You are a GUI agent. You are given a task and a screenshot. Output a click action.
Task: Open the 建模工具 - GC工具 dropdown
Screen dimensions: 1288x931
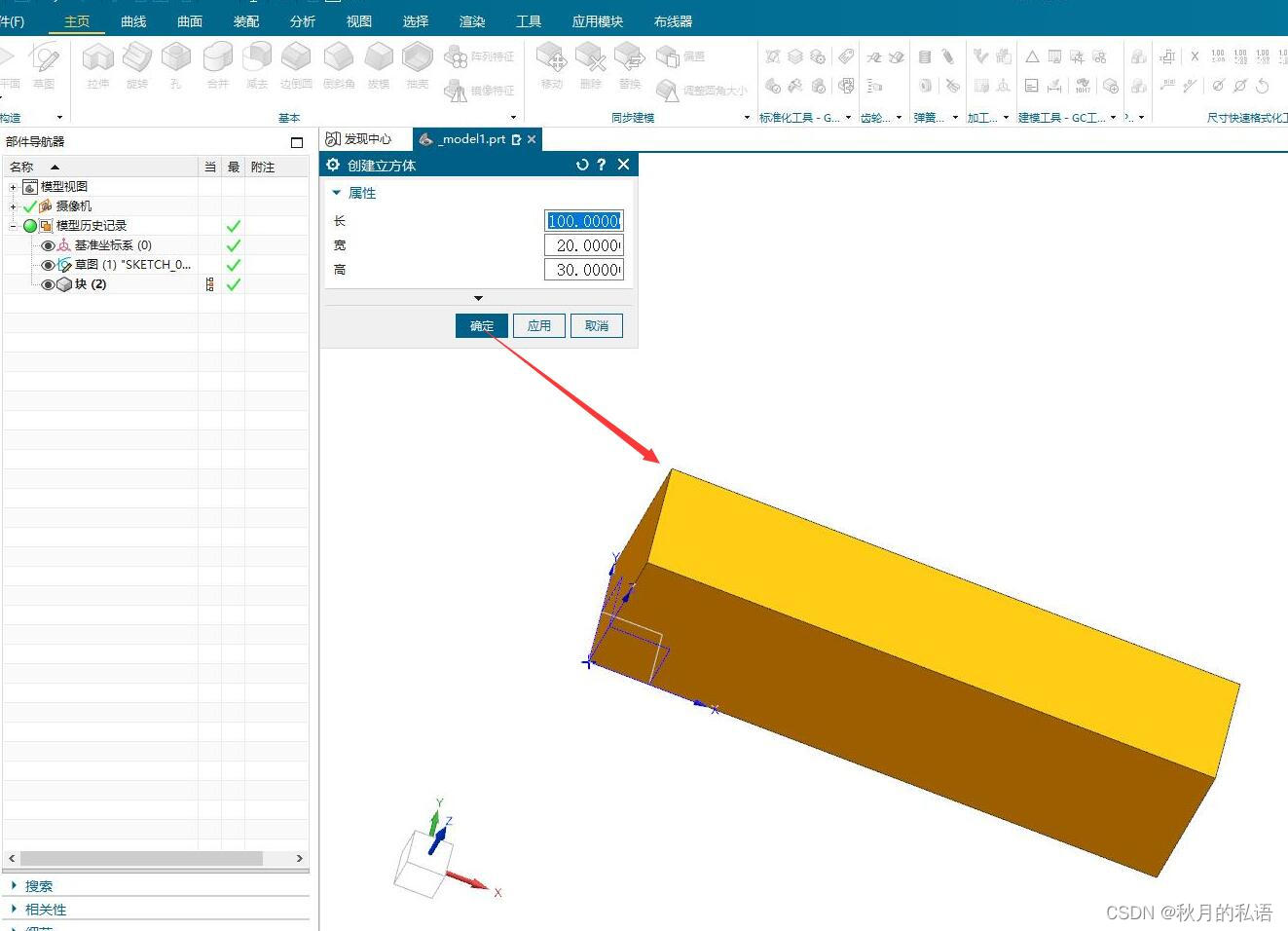click(1113, 118)
